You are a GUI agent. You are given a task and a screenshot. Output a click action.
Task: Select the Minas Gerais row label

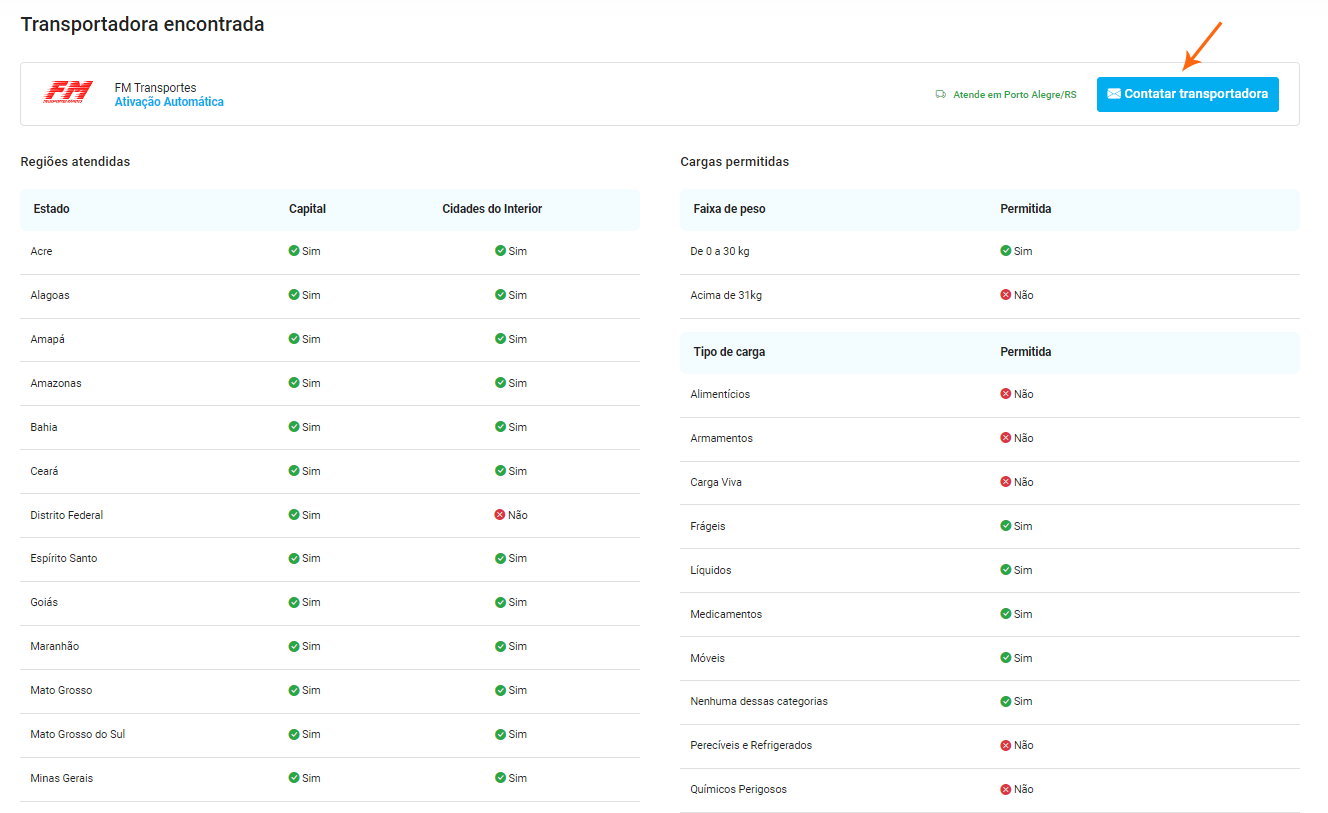(62, 778)
